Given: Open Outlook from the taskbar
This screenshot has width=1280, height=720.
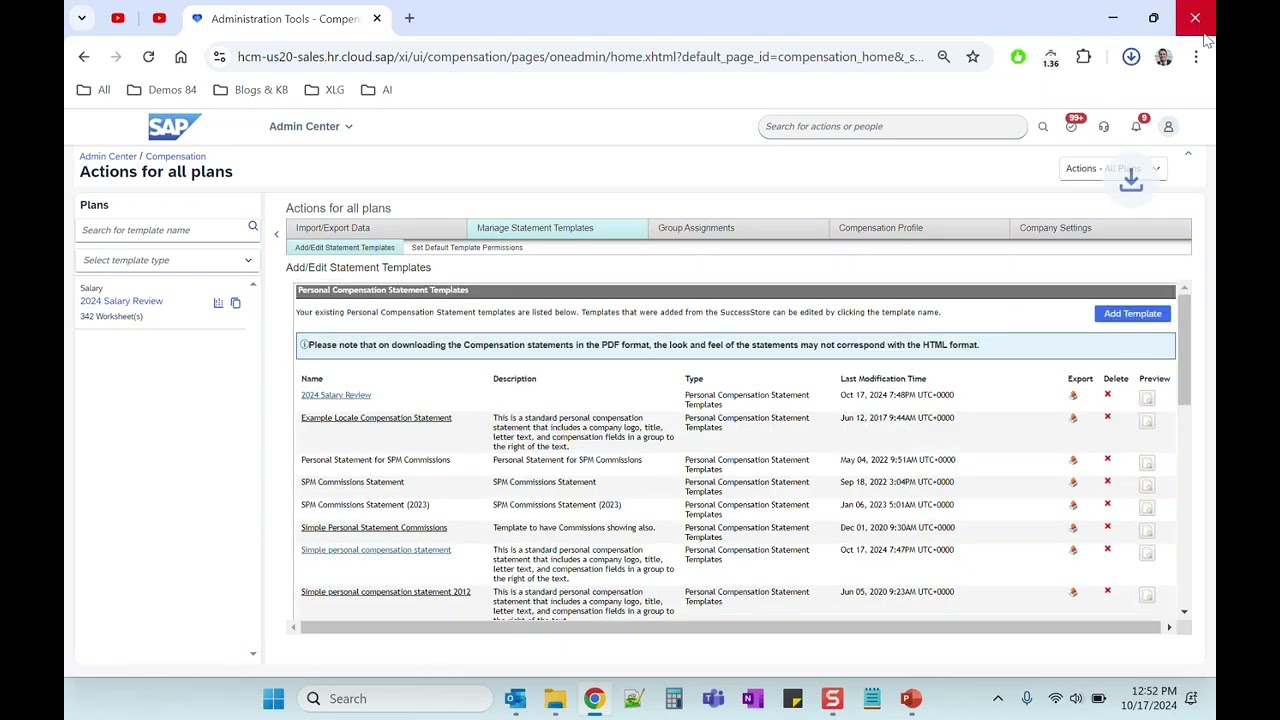Looking at the screenshot, I should pyautogui.click(x=515, y=698).
